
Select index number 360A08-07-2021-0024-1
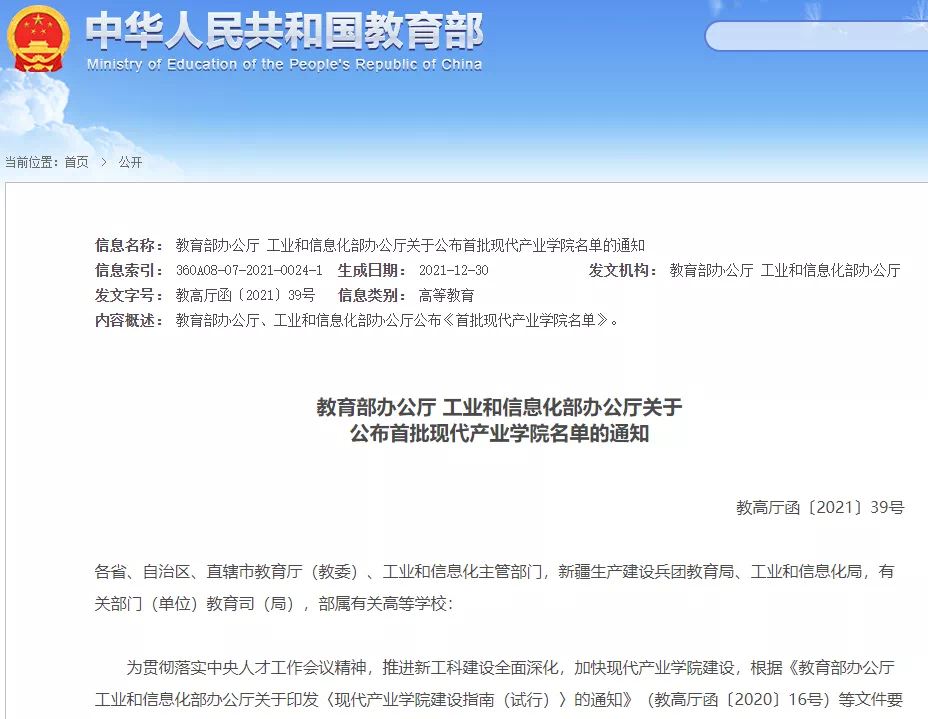coord(249,271)
